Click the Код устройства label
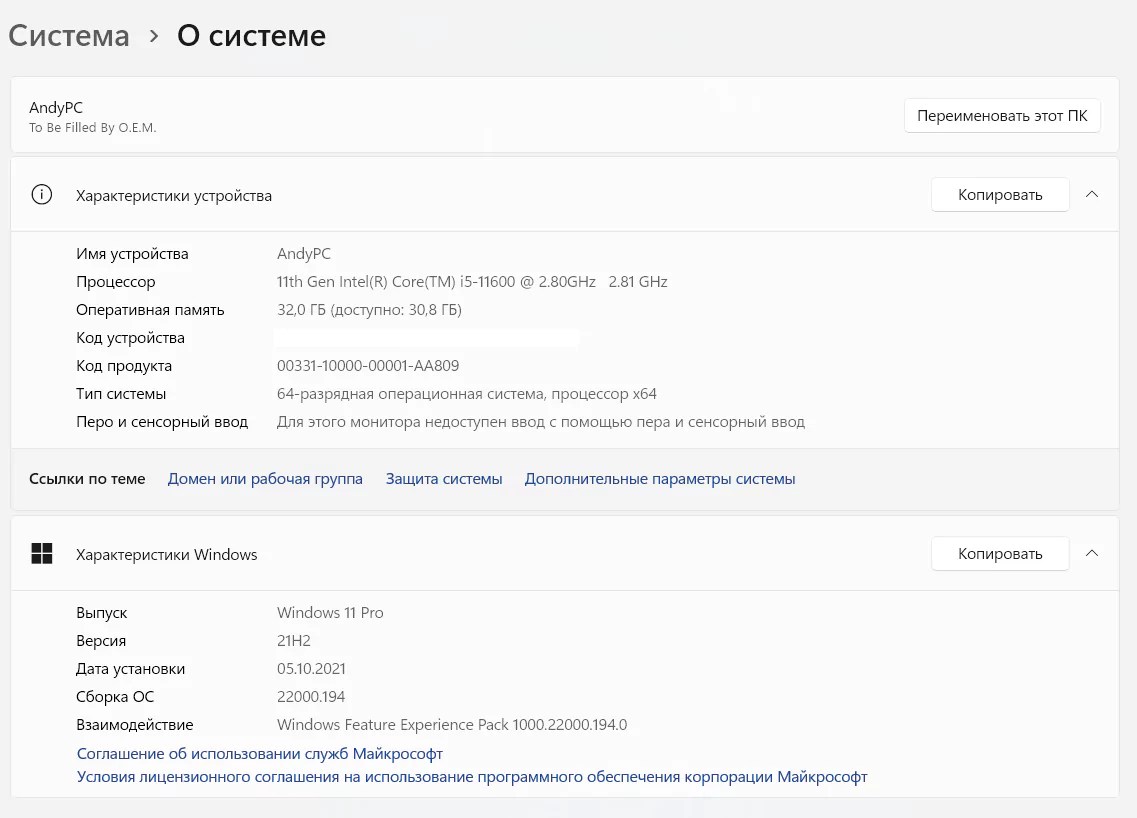 point(131,338)
